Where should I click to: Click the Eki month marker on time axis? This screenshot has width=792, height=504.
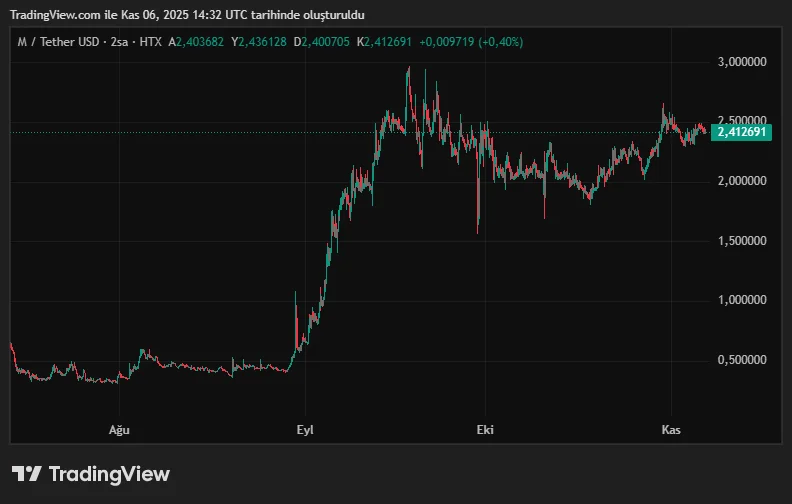point(485,430)
